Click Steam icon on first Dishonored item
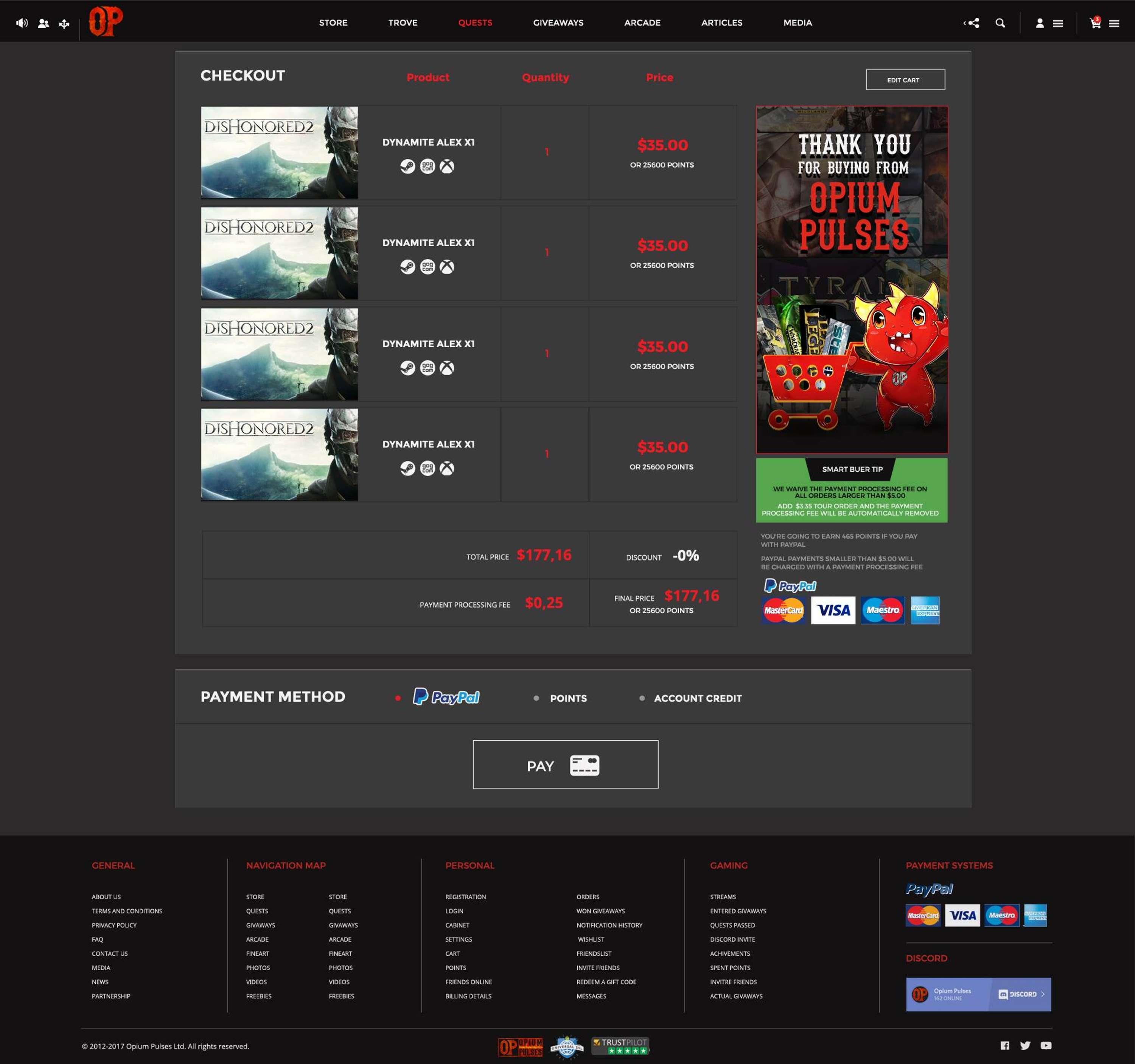The width and height of the screenshot is (1135, 1064). tap(407, 166)
